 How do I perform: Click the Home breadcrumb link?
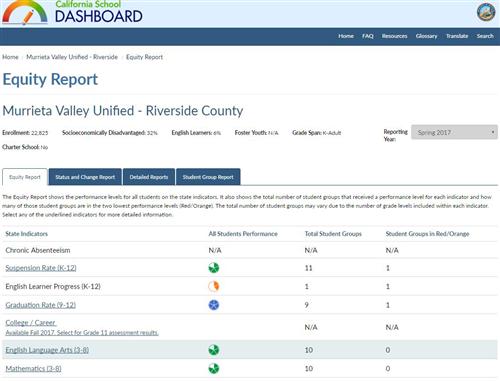[10, 57]
